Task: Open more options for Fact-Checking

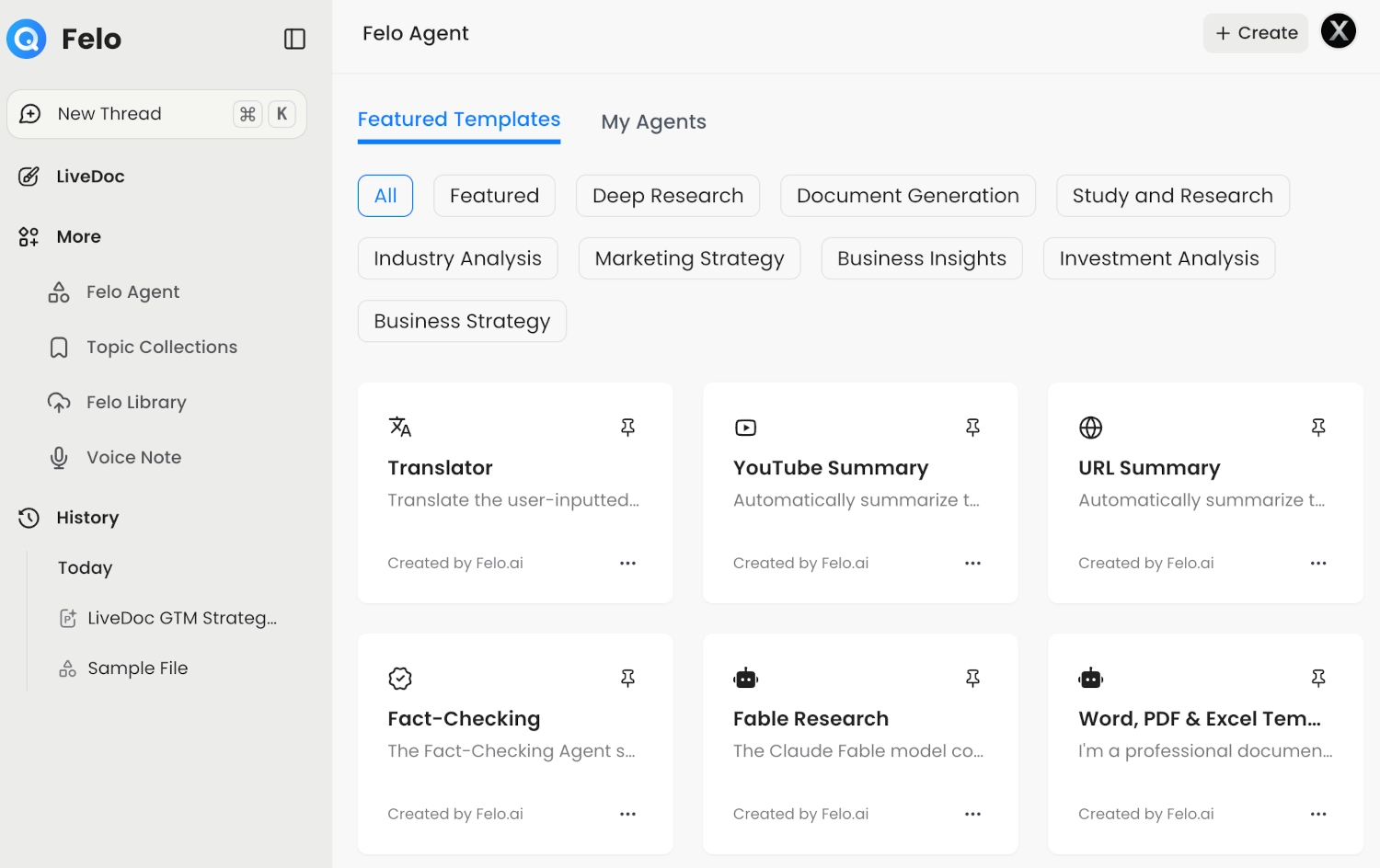Action: tap(628, 814)
